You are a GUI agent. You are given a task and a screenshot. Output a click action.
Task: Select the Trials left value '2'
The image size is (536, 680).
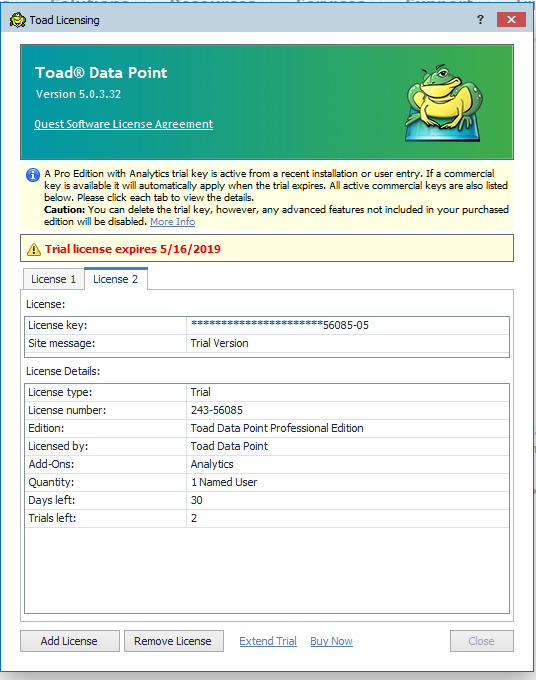click(194, 518)
